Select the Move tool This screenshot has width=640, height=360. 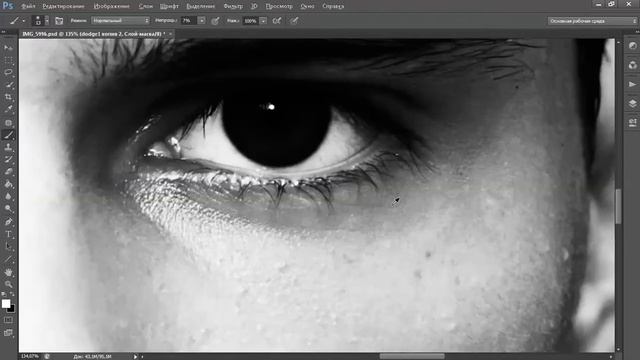coord(8,48)
